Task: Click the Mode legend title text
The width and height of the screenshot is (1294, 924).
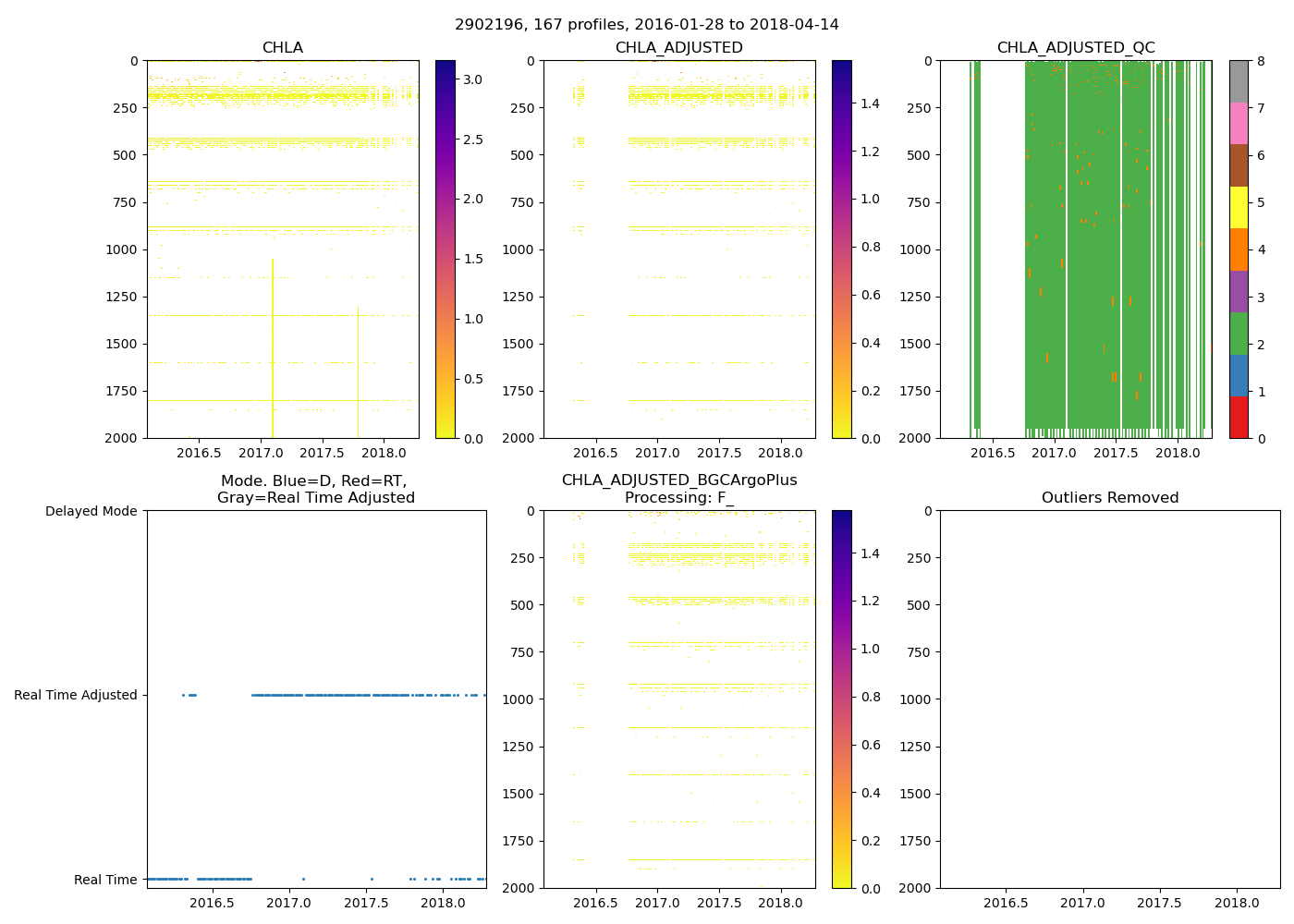Action: click(x=315, y=489)
